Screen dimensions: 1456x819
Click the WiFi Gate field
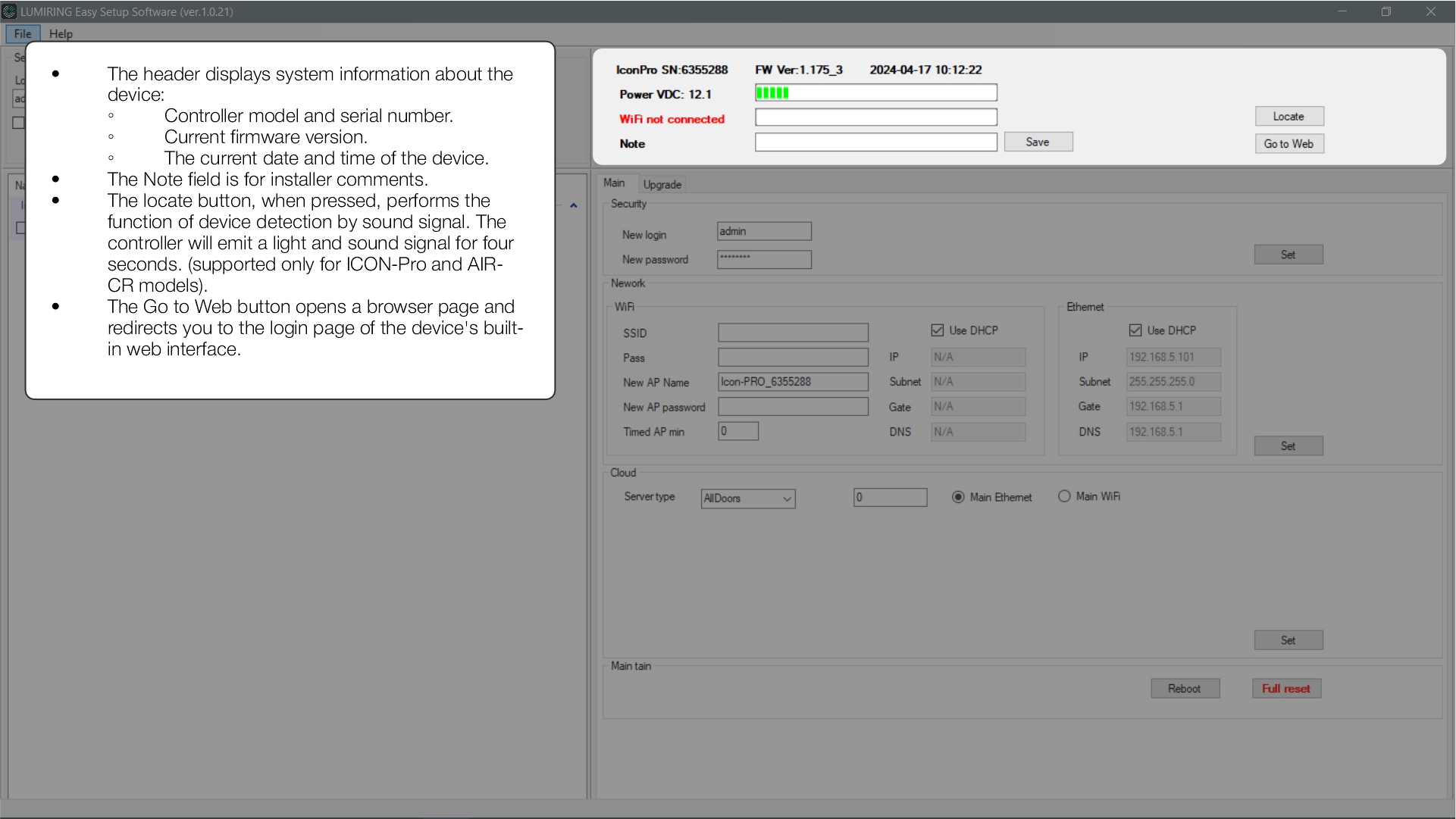coord(978,406)
